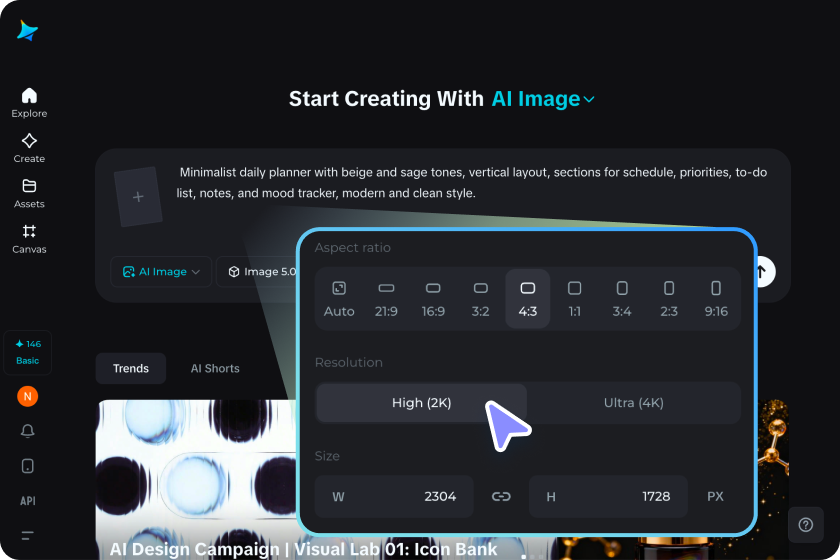The image size is (840, 560).
Task: Choose Ultra (4K) resolution
Action: (x=634, y=403)
